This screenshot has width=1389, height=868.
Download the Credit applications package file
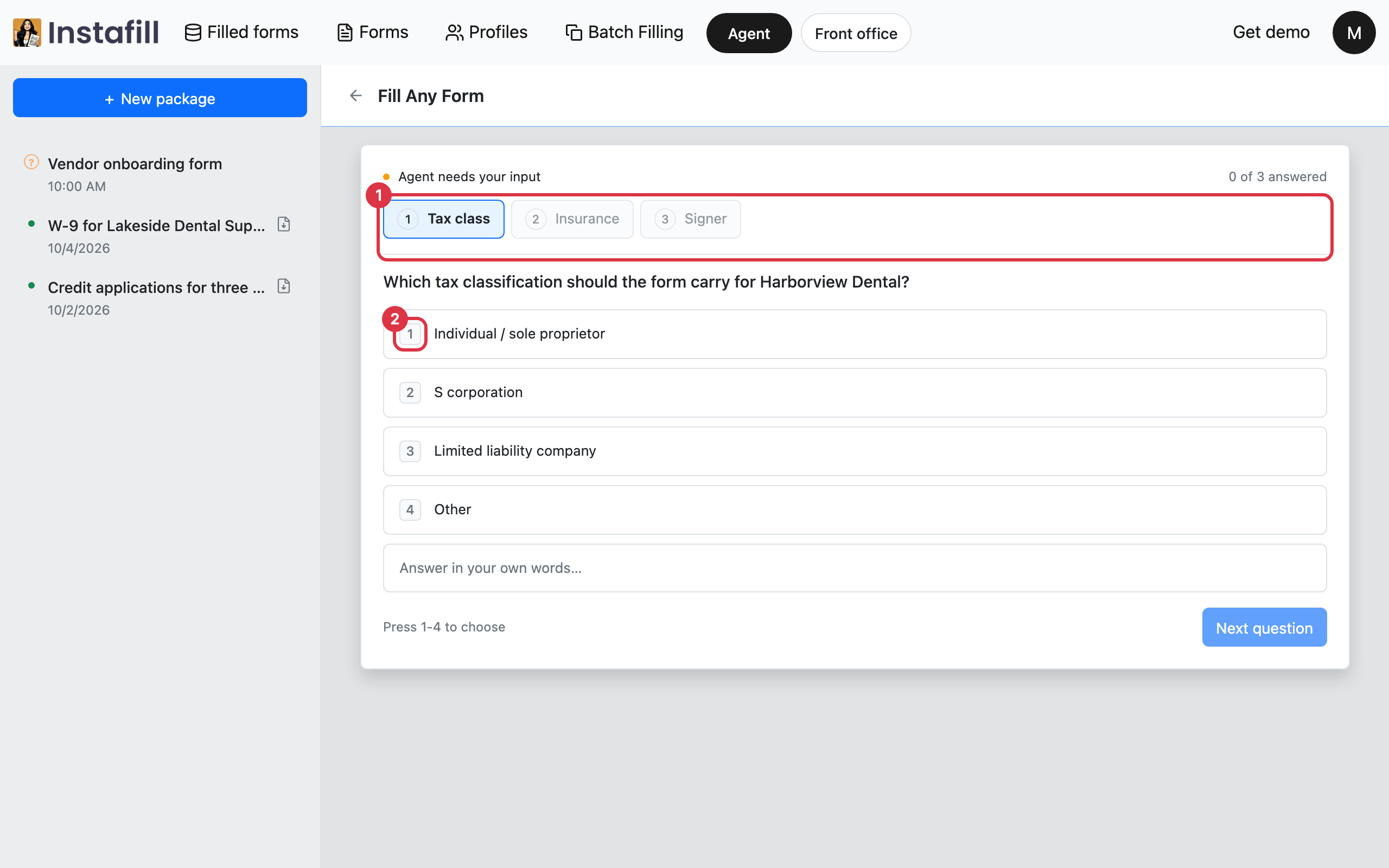click(x=284, y=286)
